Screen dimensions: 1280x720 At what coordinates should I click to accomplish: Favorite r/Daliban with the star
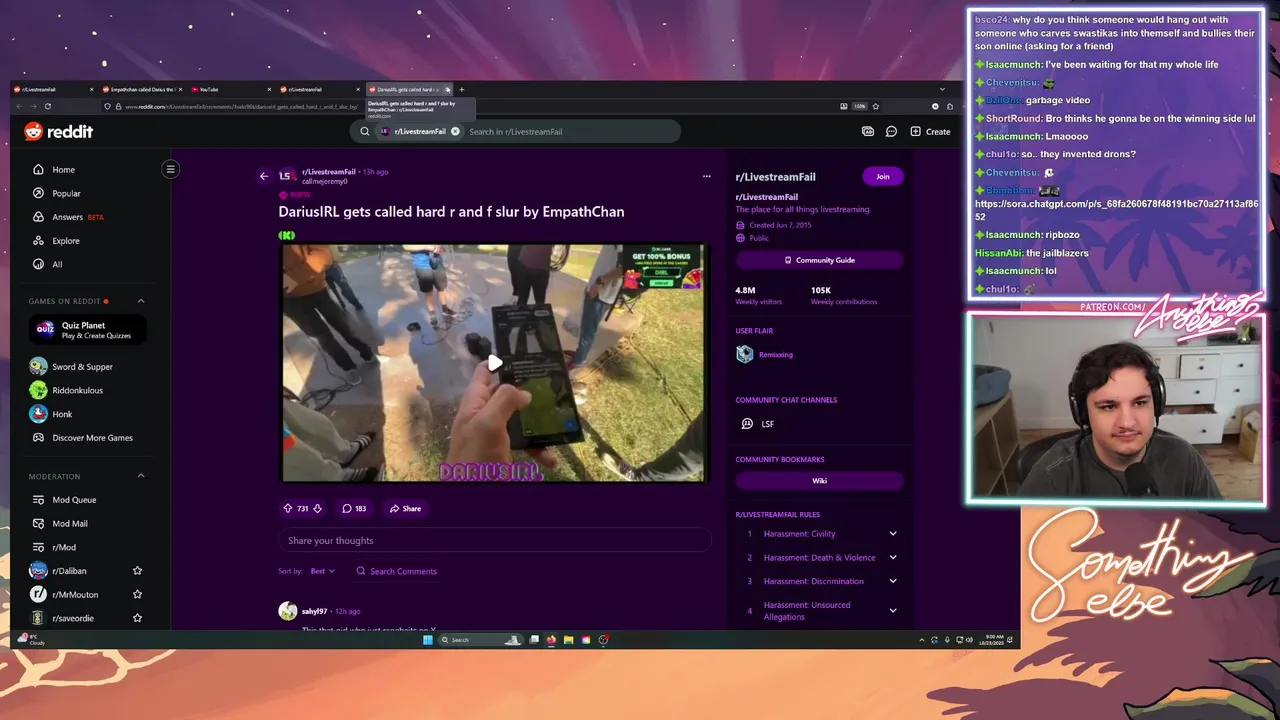tap(138, 571)
